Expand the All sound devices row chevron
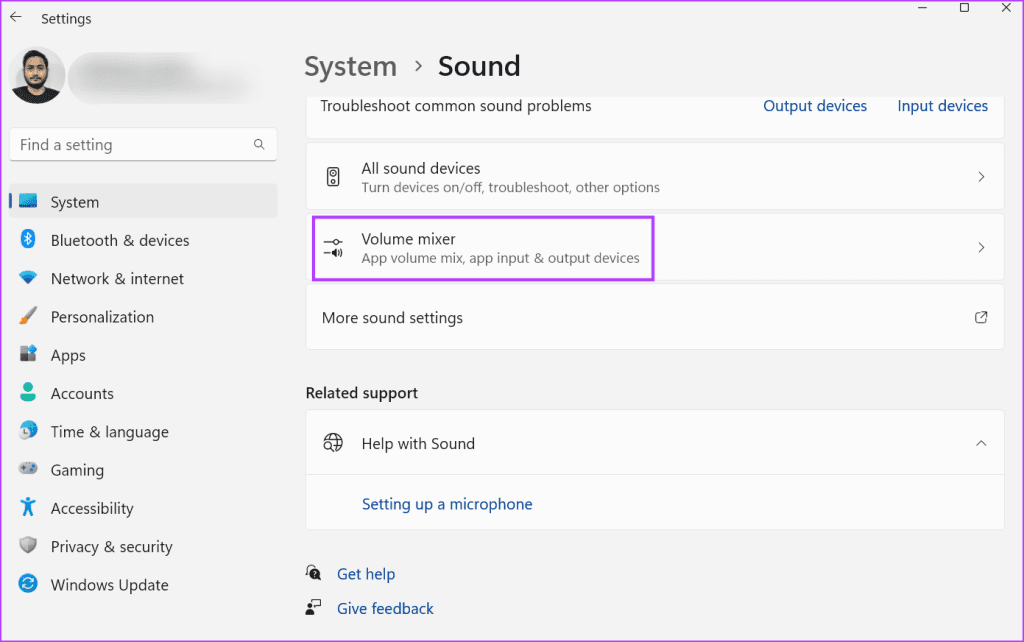 coord(981,176)
